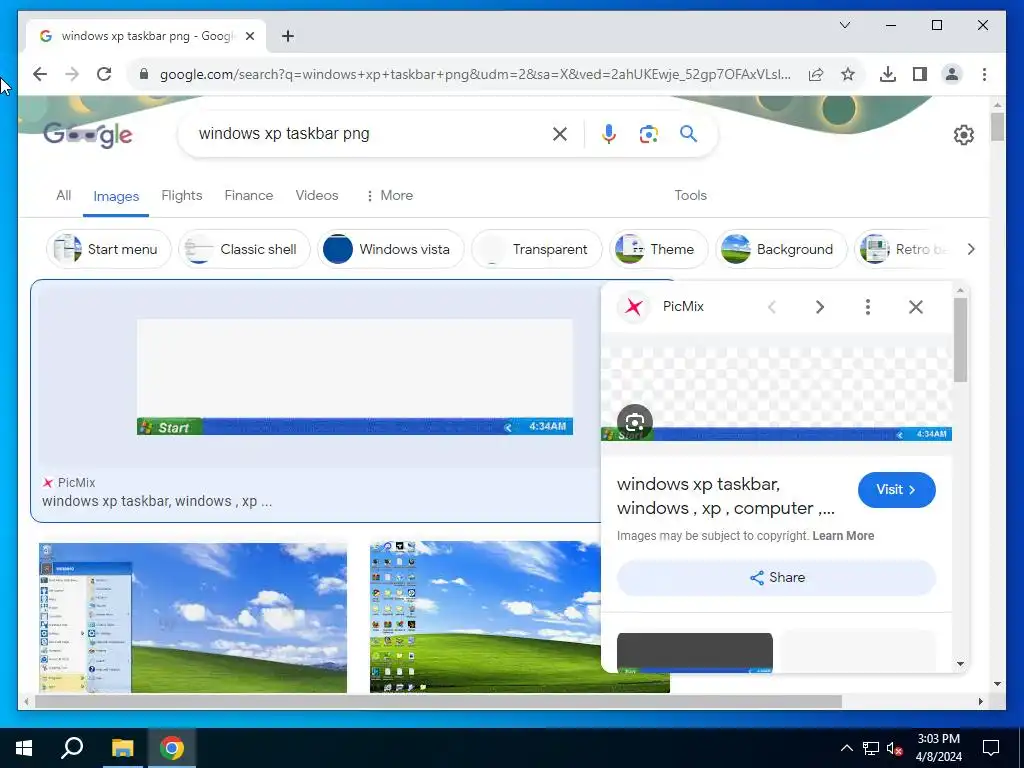
Task: Select the Images tab
Action: 116,196
